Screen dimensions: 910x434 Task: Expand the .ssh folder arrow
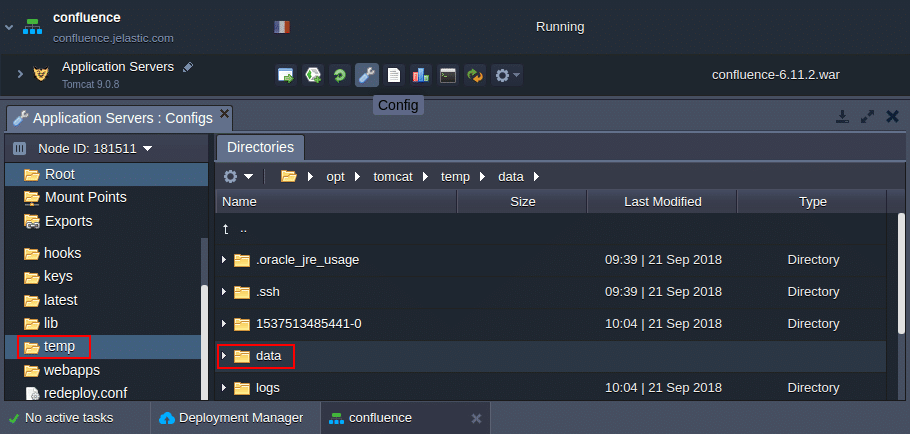224,292
